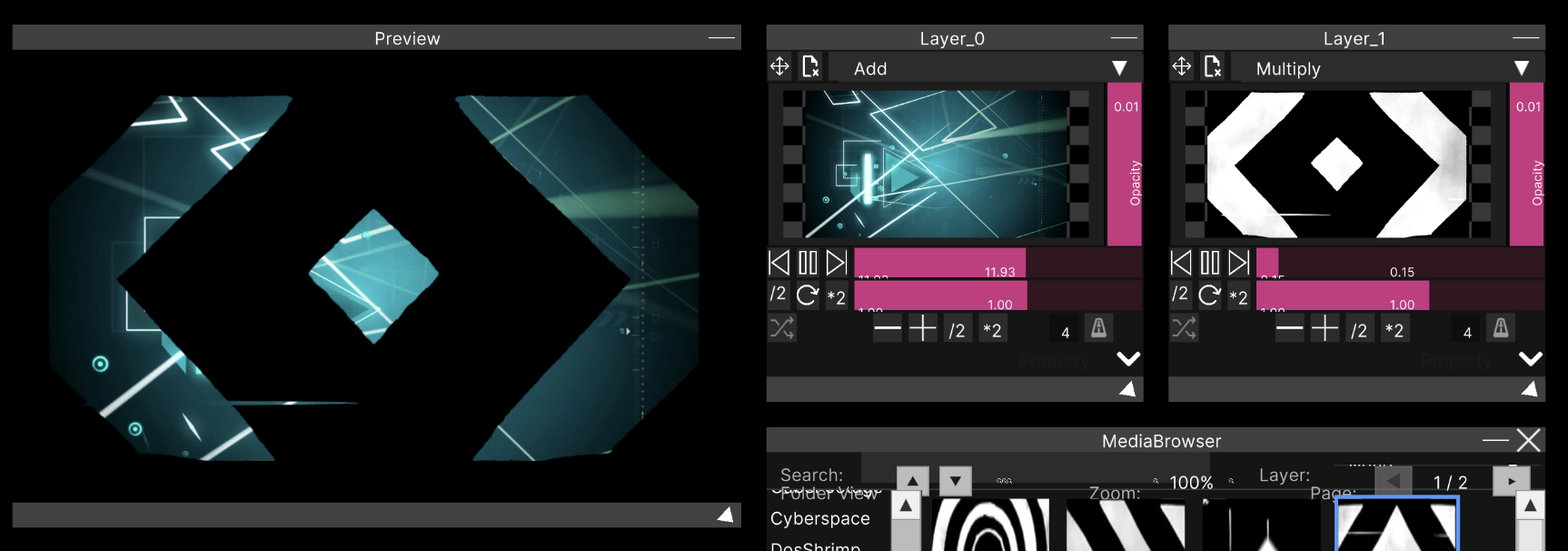Viewport: 1568px width, 551px height.
Task: Click Layer_0 playback position slider at 11.93
Action: coord(997,263)
